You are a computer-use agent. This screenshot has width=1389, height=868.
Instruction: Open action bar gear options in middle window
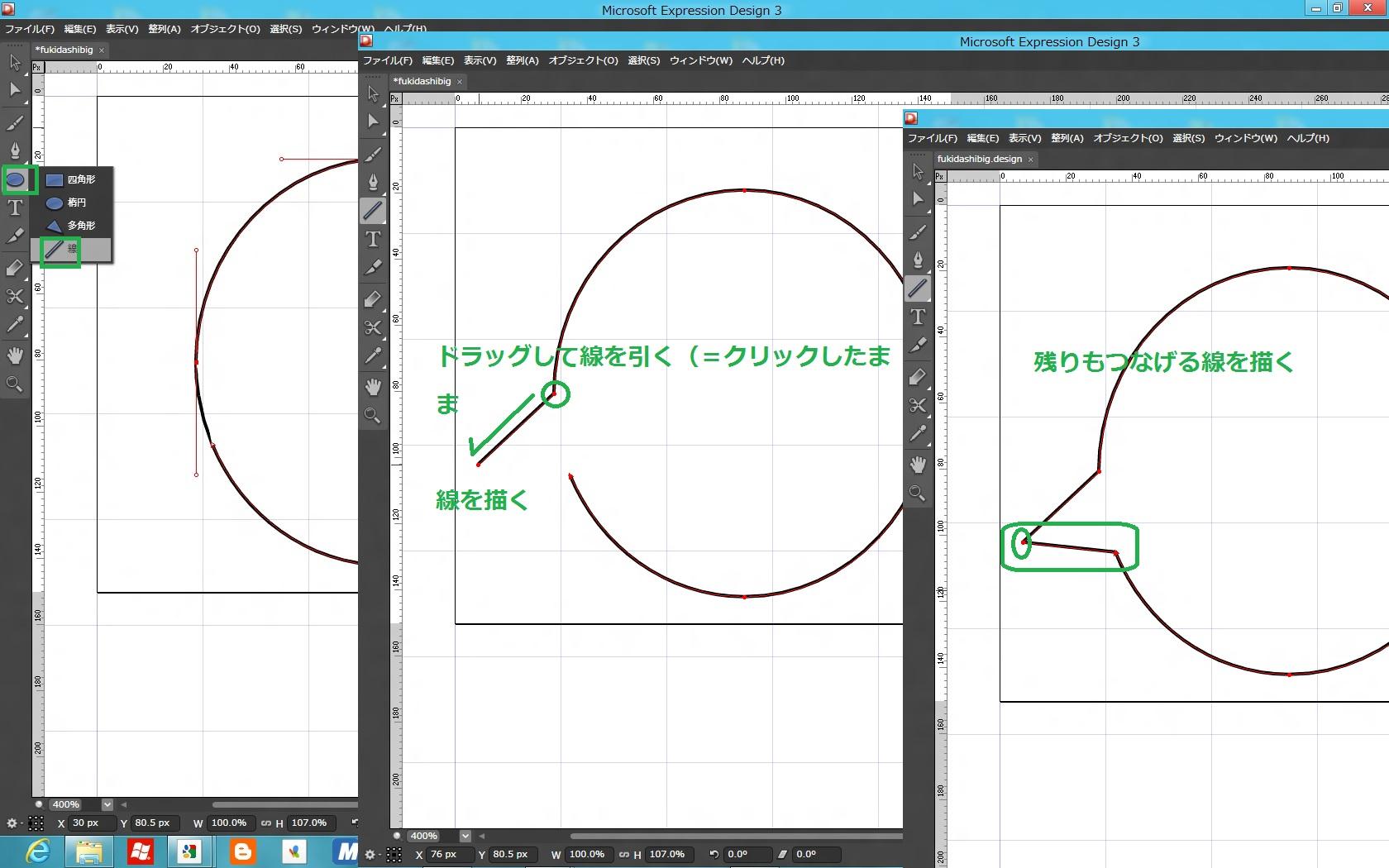point(370,855)
